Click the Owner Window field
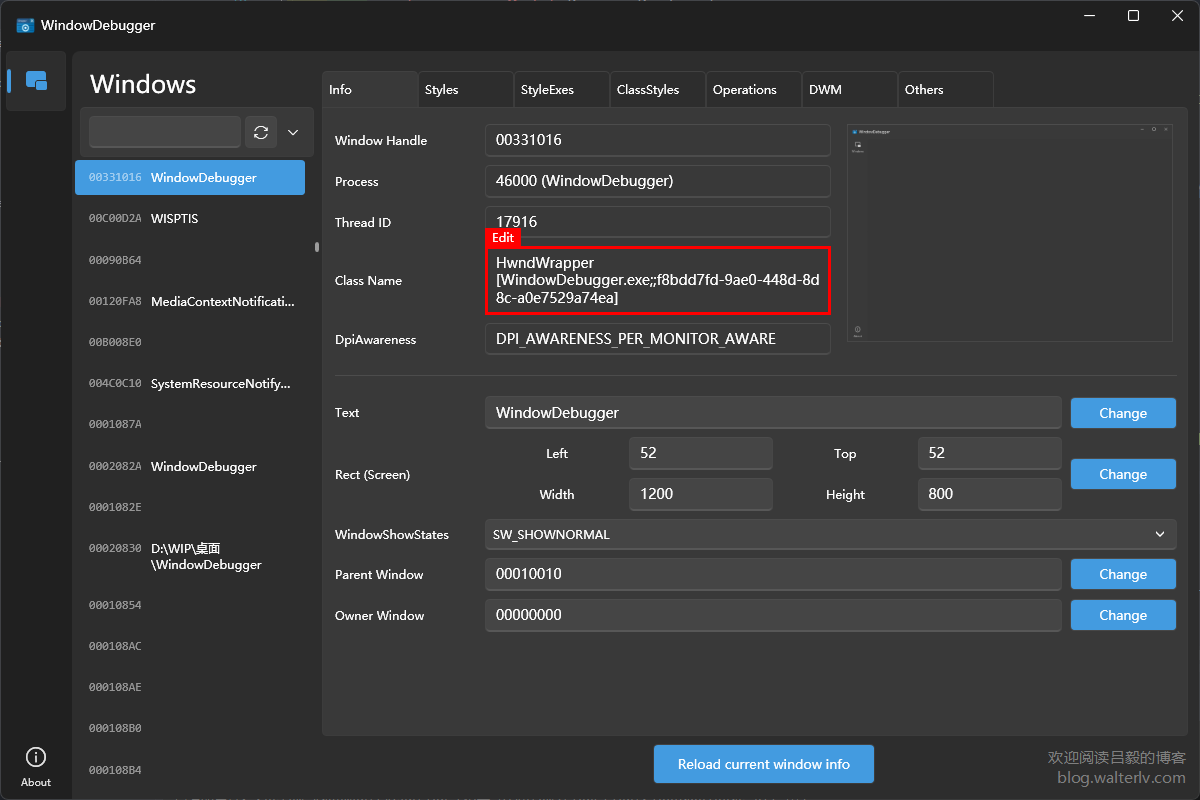Screen dimensions: 1200x800 tap(773, 615)
